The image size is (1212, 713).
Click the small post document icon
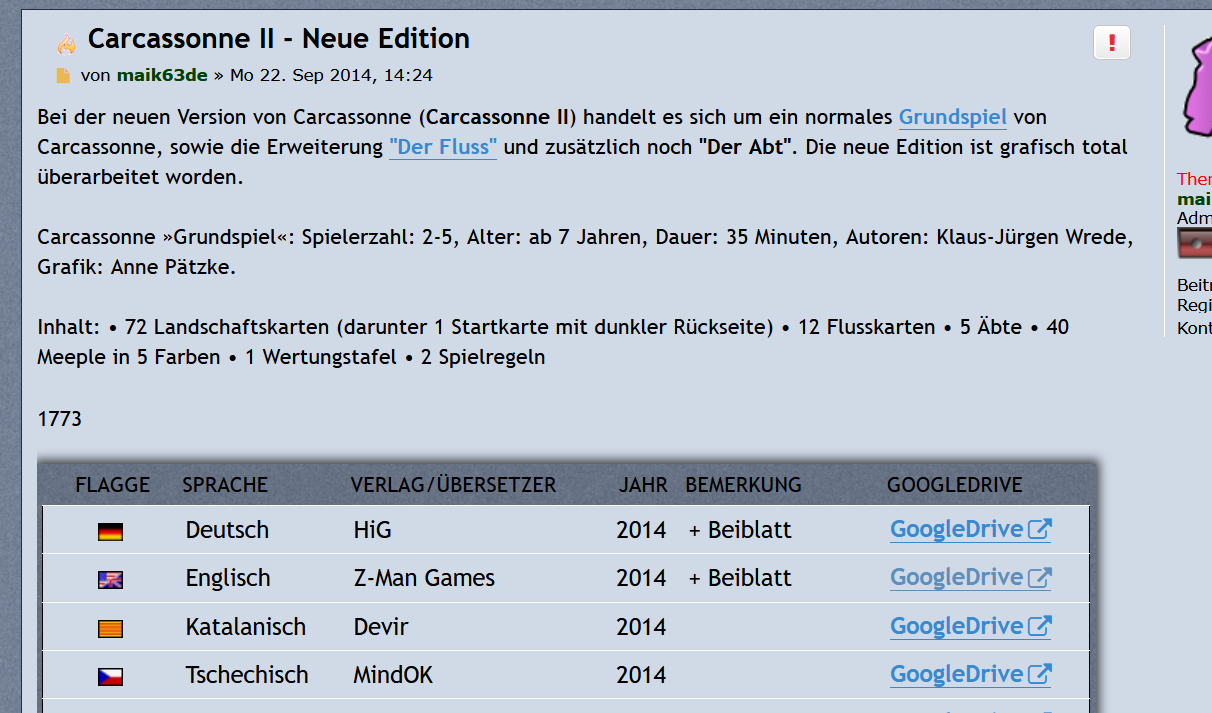(63, 76)
